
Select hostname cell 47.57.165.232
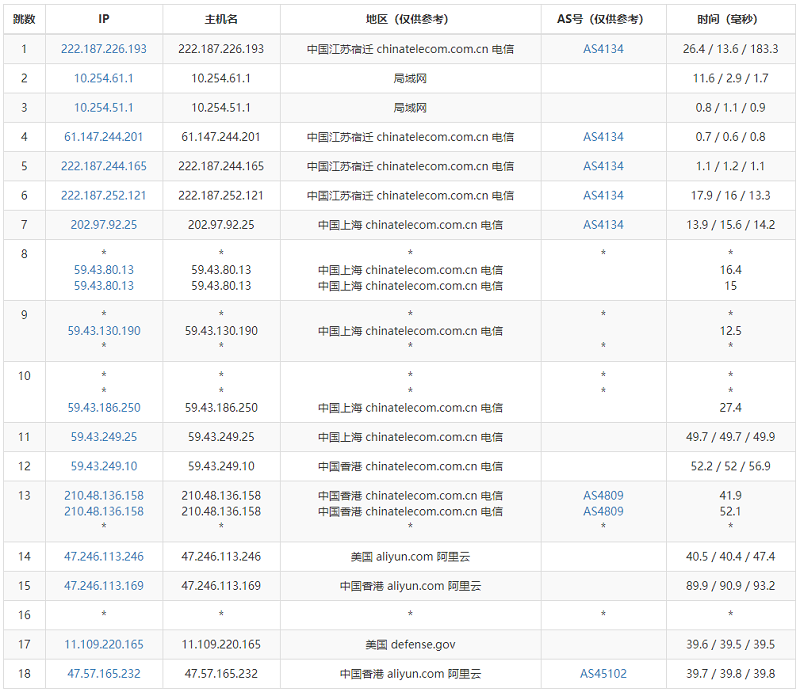pyautogui.click(x=221, y=674)
